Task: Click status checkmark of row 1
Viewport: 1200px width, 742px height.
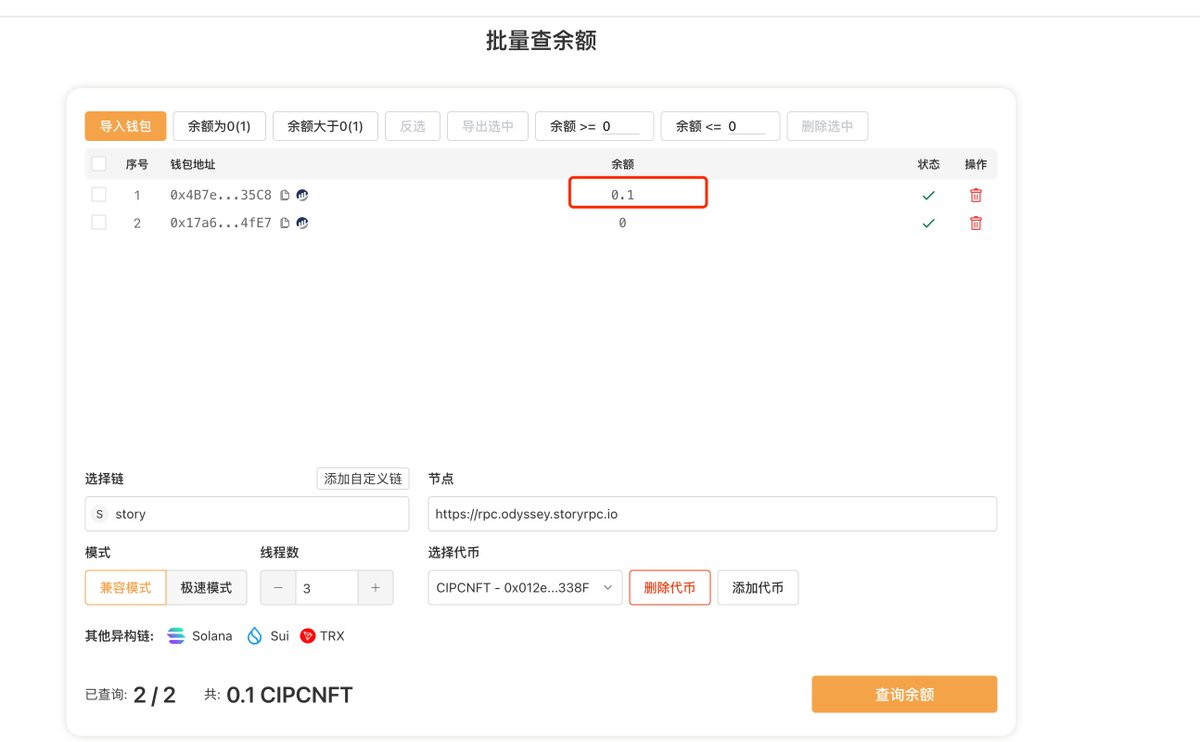Action: (x=929, y=195)
